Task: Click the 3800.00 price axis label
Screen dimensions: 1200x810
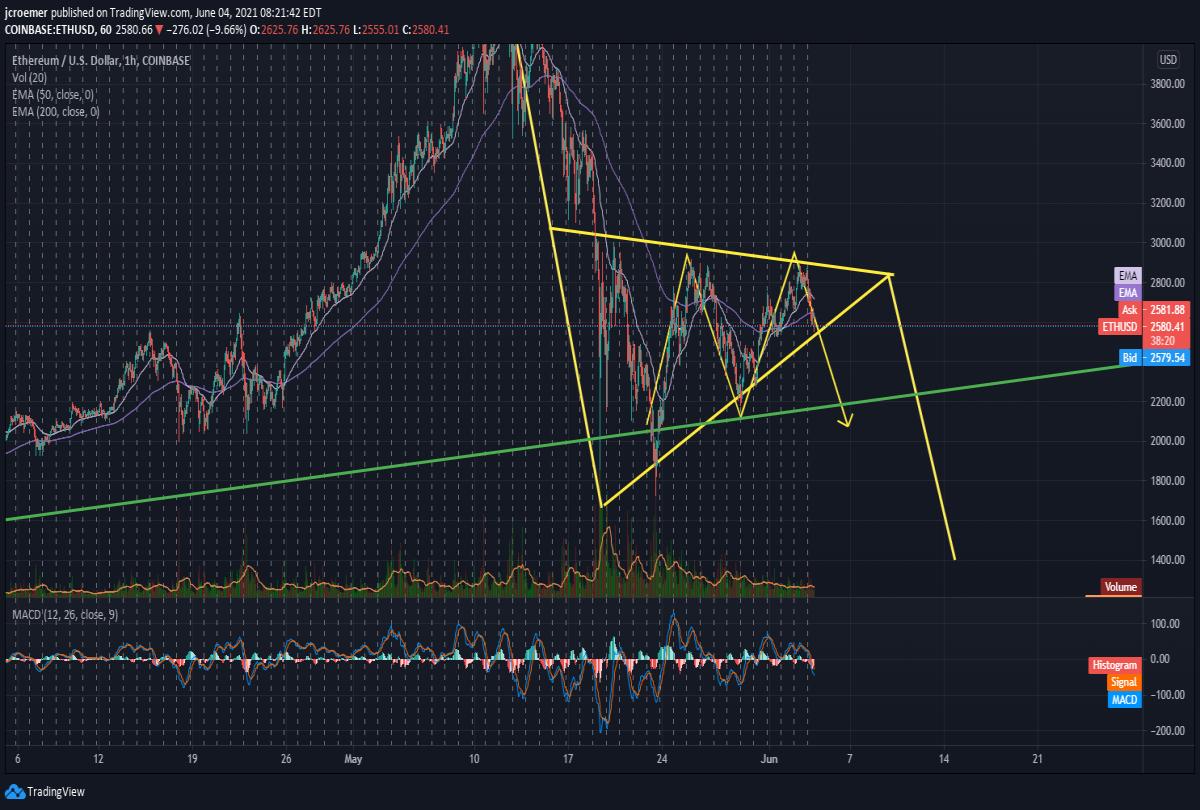Action: click(x=1167, y=84)
